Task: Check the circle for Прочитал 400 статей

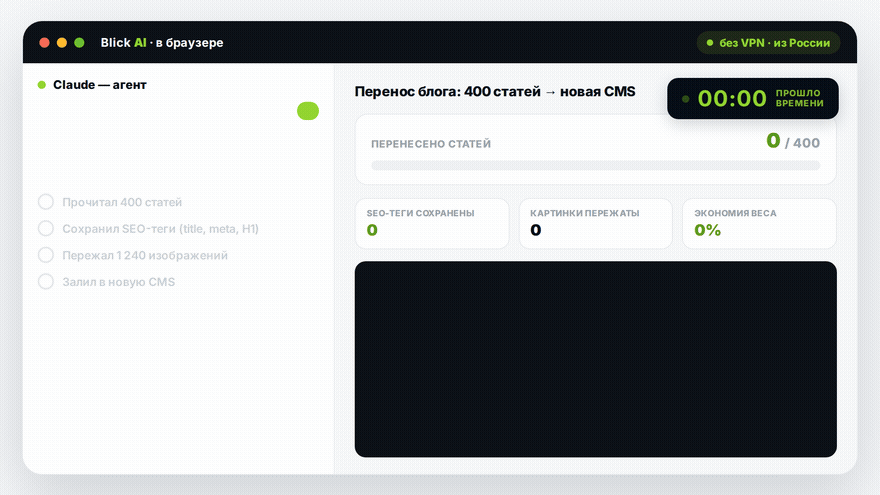Action: point(46,201)
